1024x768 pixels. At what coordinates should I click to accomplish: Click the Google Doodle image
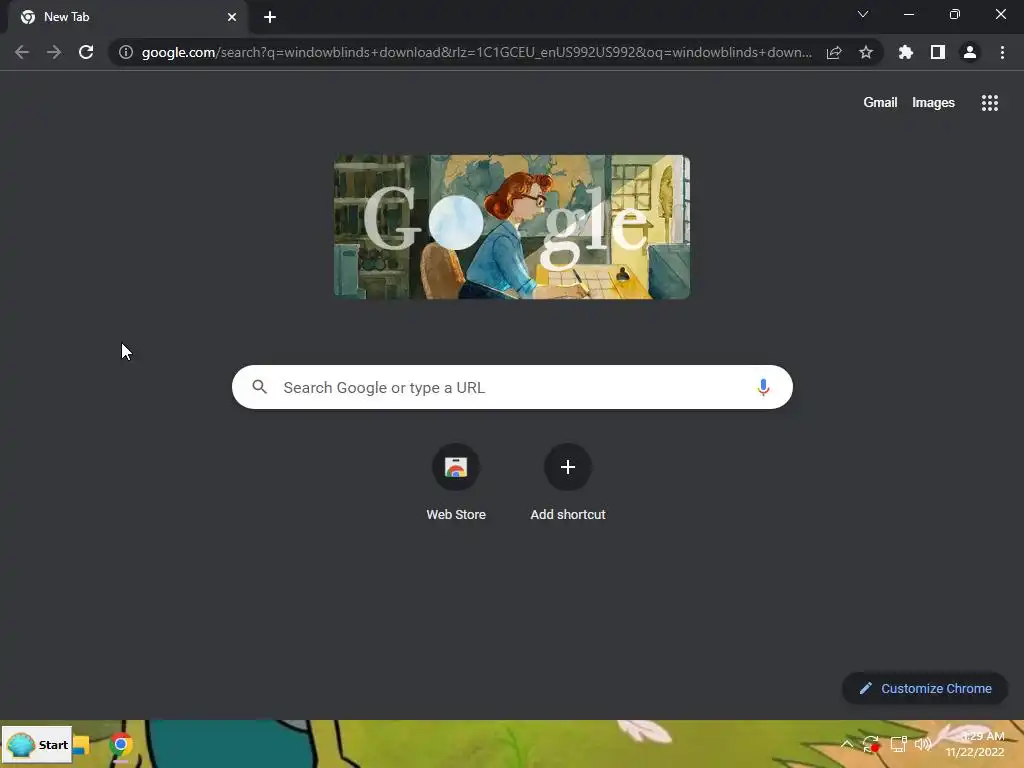pos(512,227)
